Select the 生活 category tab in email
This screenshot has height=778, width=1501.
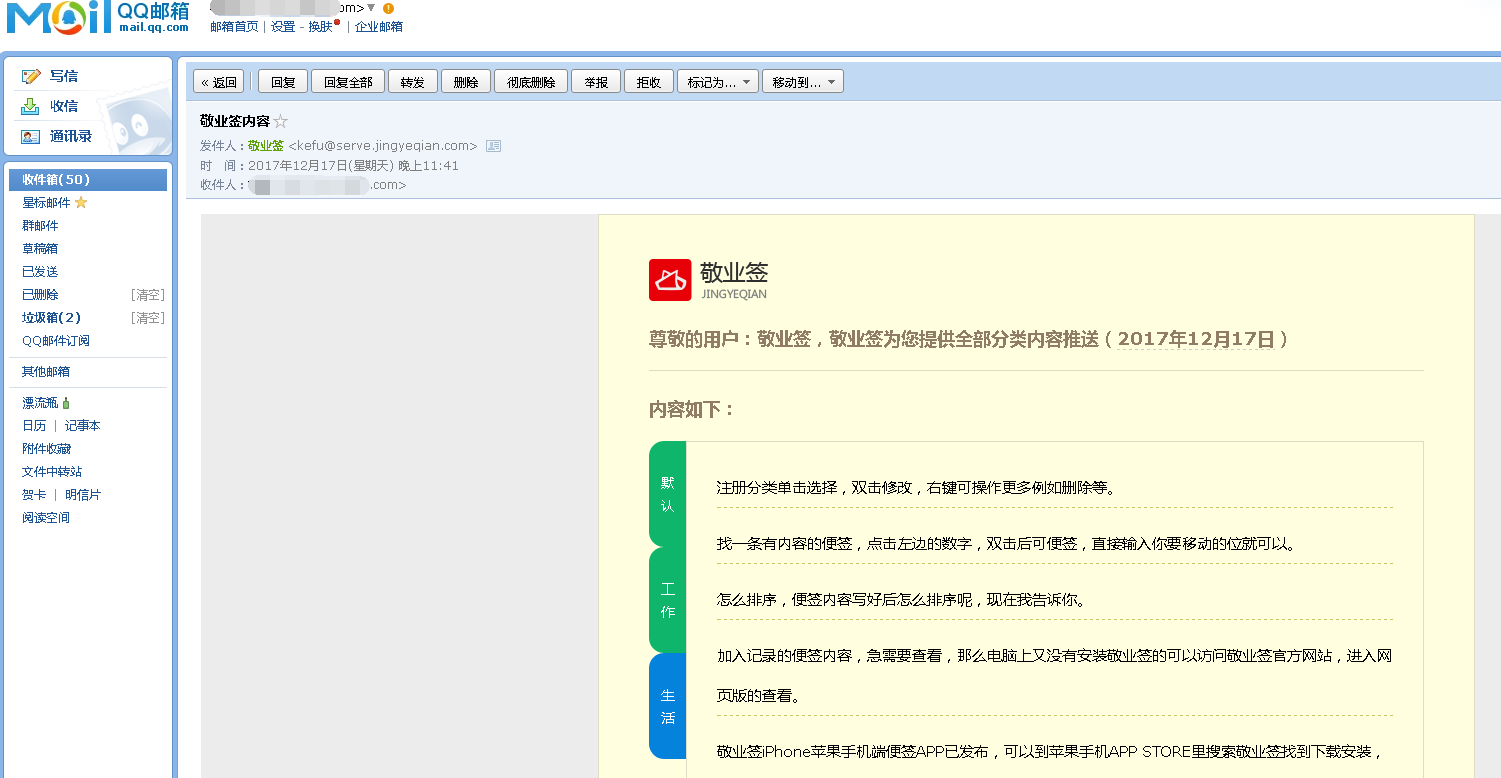pos(667,706)
